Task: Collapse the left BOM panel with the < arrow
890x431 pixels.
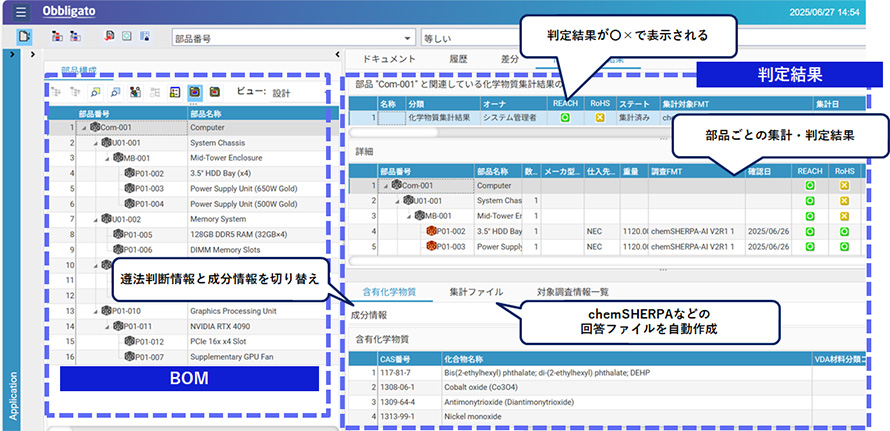Action: (338, 53)
